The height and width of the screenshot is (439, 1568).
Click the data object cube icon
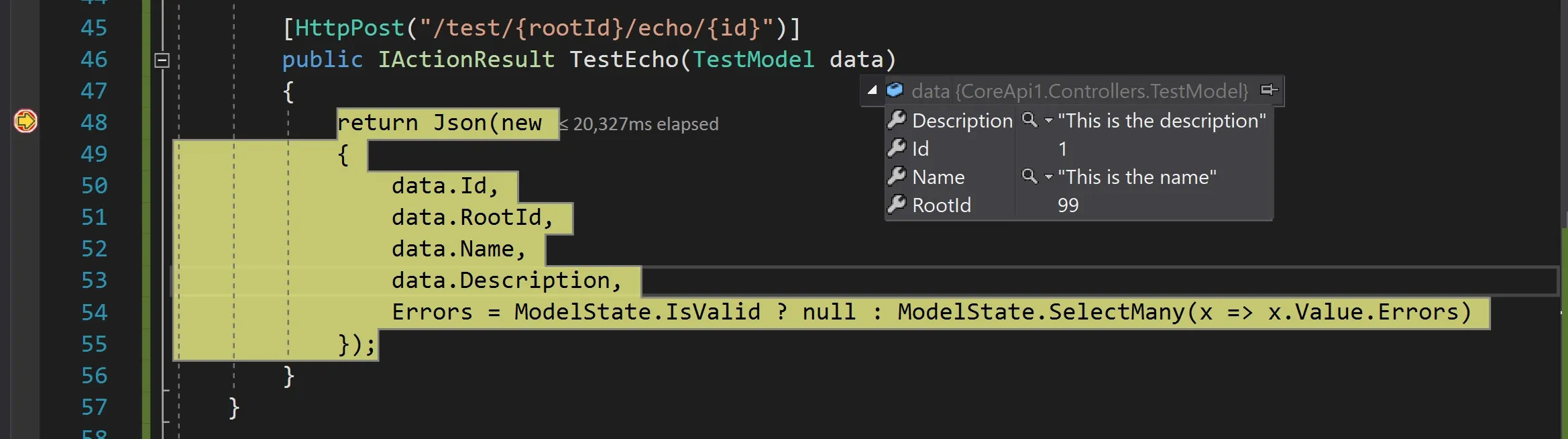[x=895, y=90]
